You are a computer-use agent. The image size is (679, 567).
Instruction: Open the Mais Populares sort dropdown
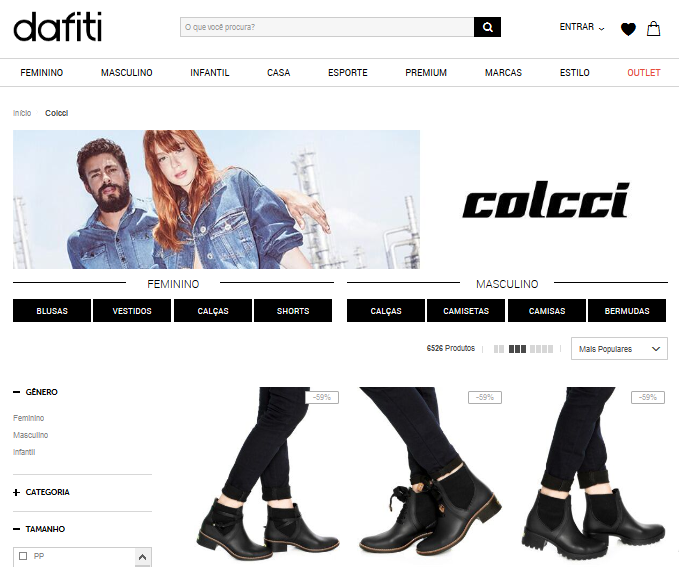click(x=619, y=348)
